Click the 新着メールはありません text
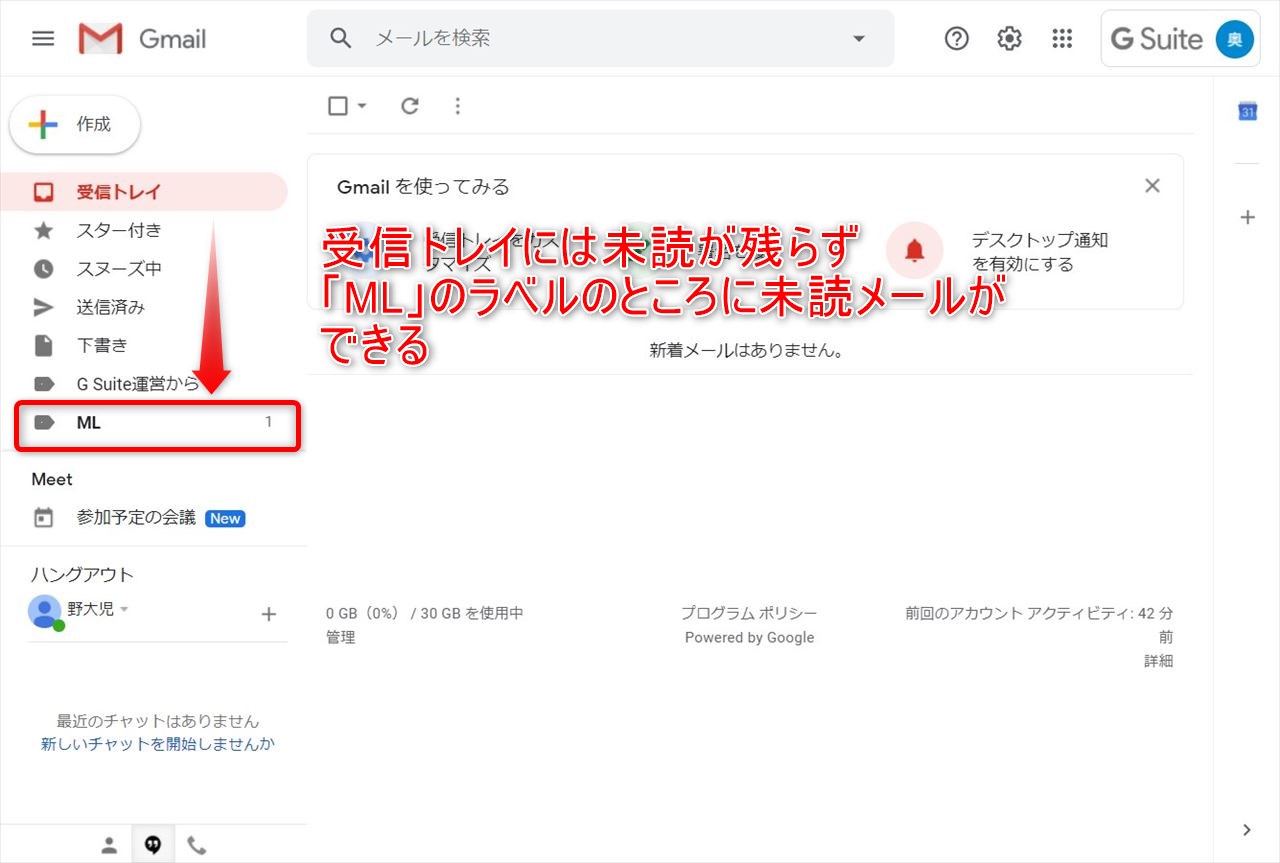The image size is (1280, 863). (x=746, y=351)
